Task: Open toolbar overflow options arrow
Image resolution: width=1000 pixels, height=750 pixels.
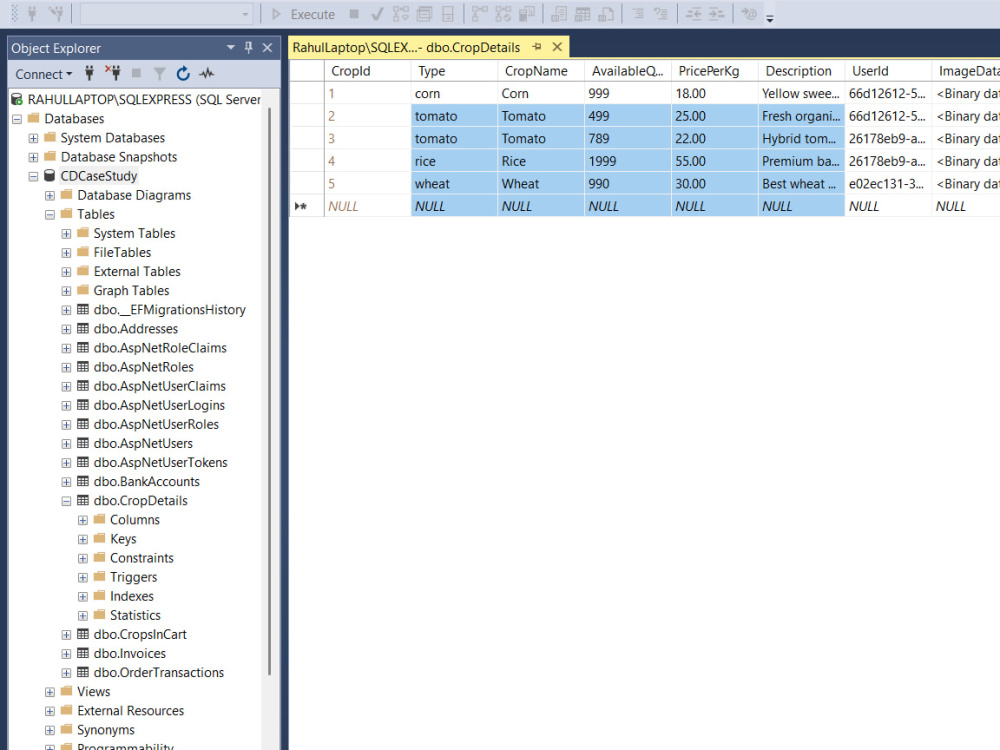Action: point(770,18)
